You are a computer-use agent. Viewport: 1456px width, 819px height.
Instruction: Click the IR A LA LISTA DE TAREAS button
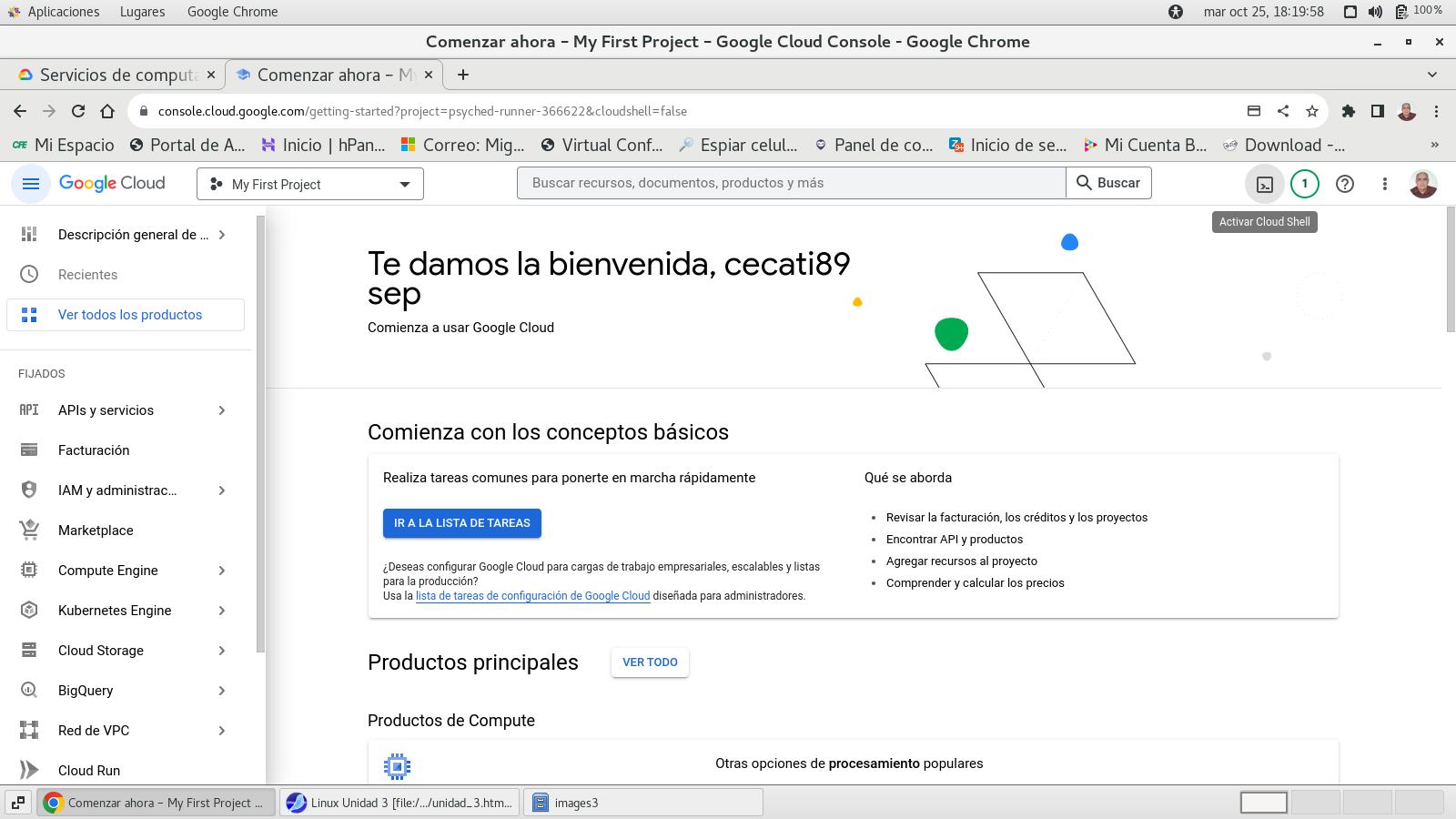click(461, 523)
